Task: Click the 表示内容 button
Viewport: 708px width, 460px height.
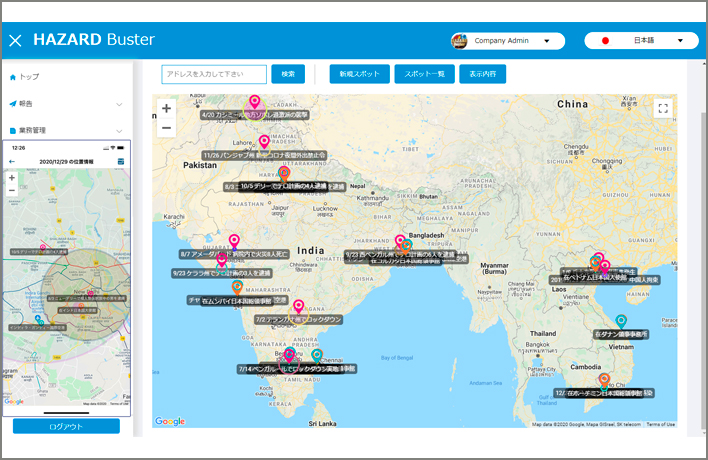Action: coord(483,74)
